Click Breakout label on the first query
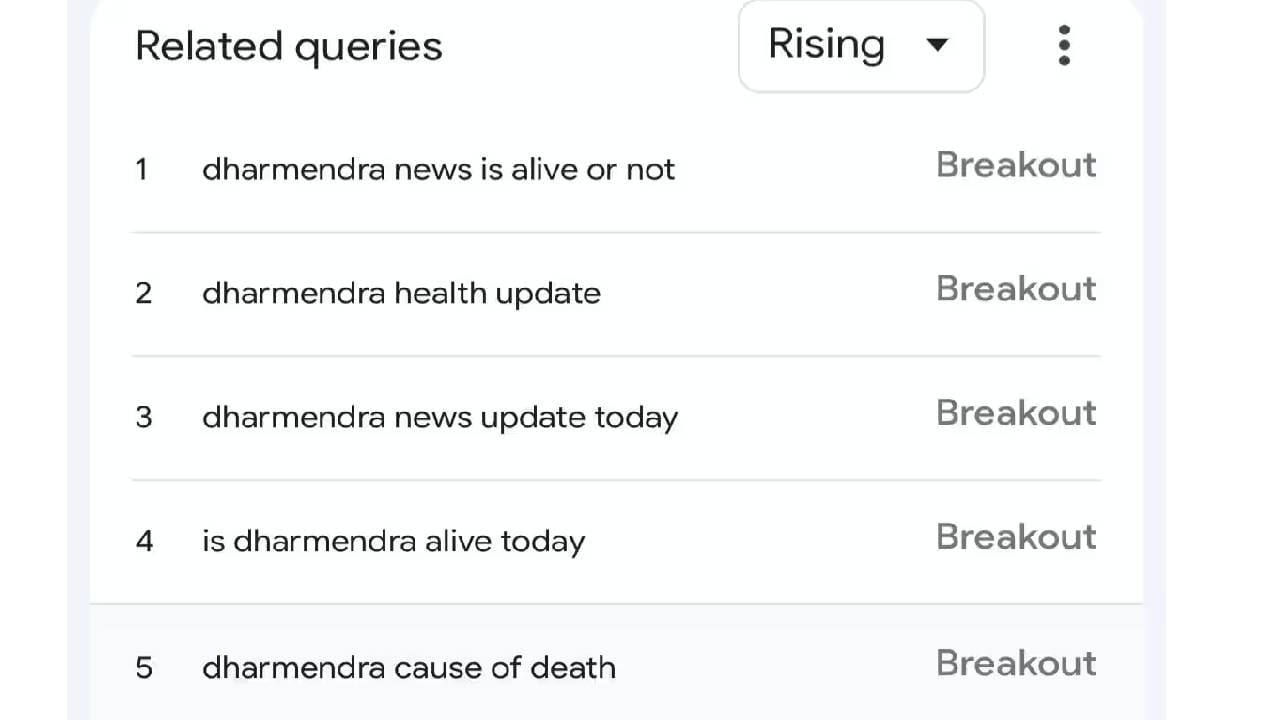 1016,165
